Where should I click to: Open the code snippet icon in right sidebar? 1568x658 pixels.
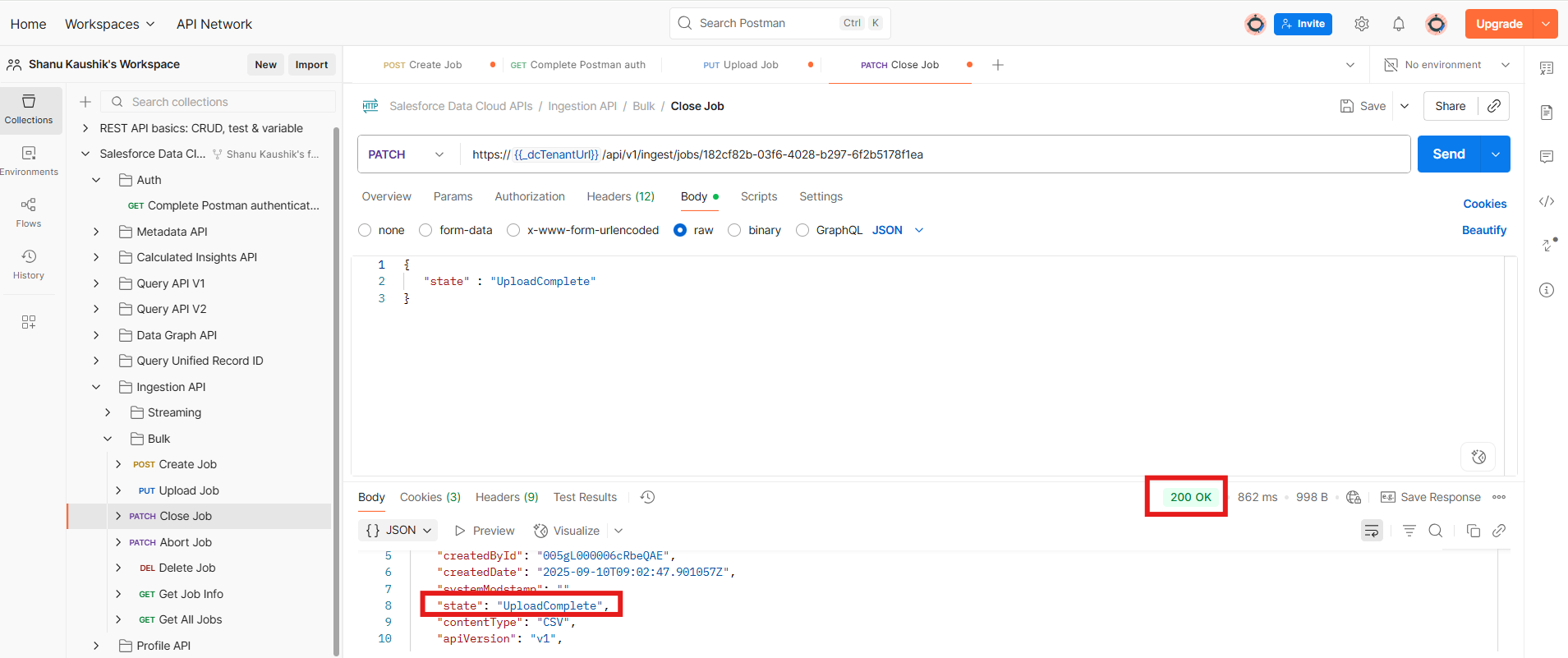tap(1546, 201)
